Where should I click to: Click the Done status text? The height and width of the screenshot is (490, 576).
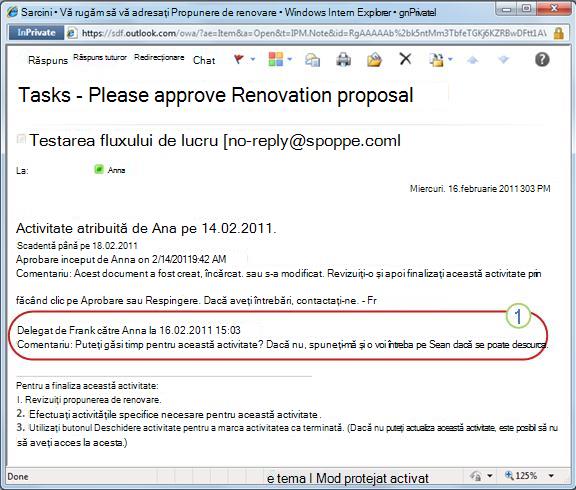(18, 477)
